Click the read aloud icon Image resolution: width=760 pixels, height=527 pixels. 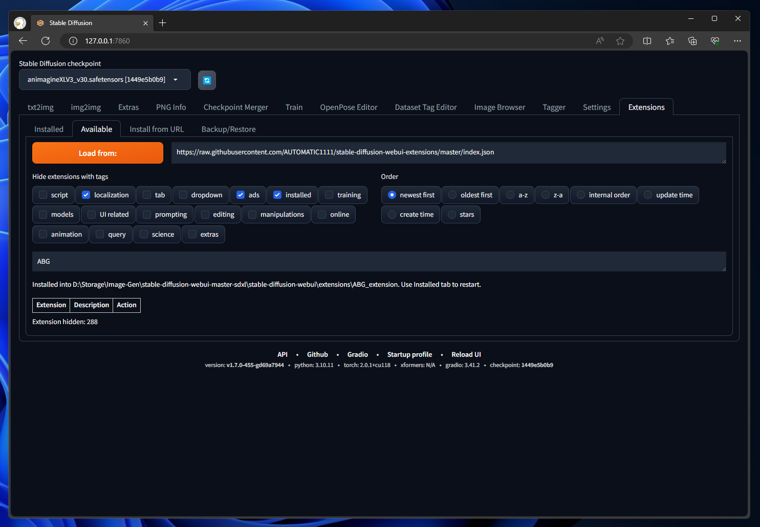coord(600,41)
